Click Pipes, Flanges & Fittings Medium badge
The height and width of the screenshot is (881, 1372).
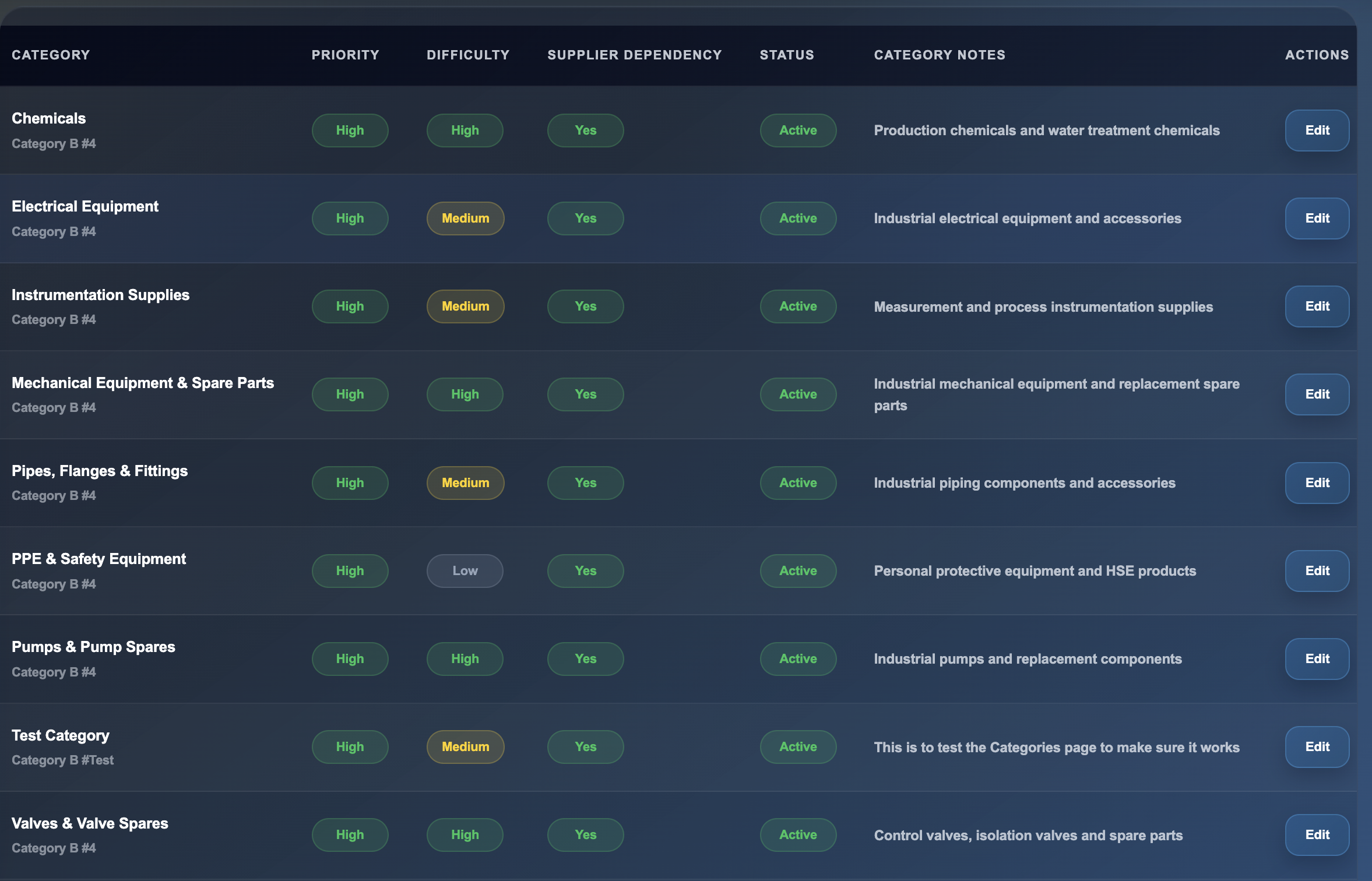[x=466, y=483]
